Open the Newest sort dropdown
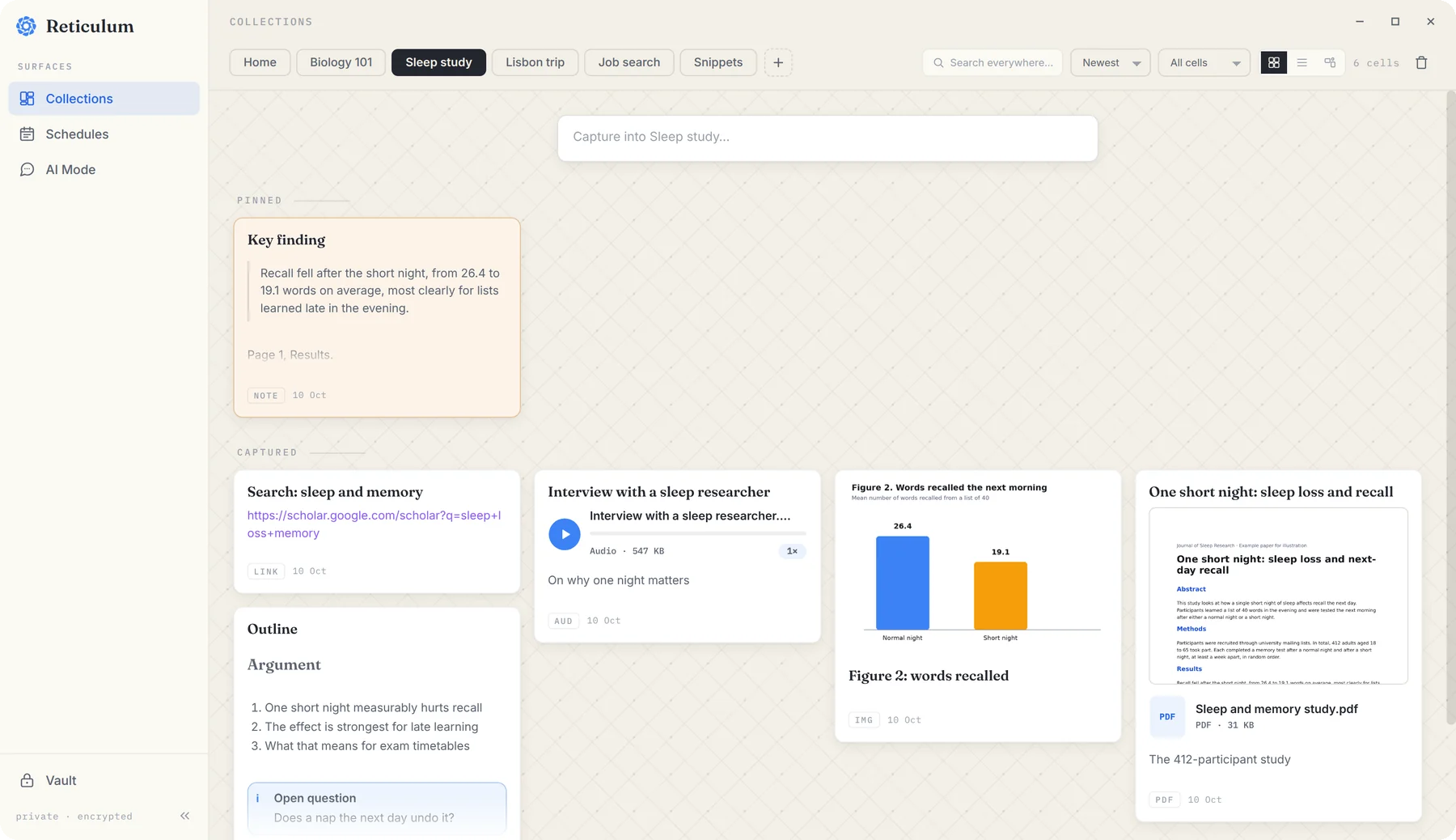Image resolution: width=1456 pixels, height=840 pixels. pyautogui.click(x=1110, y=62)
